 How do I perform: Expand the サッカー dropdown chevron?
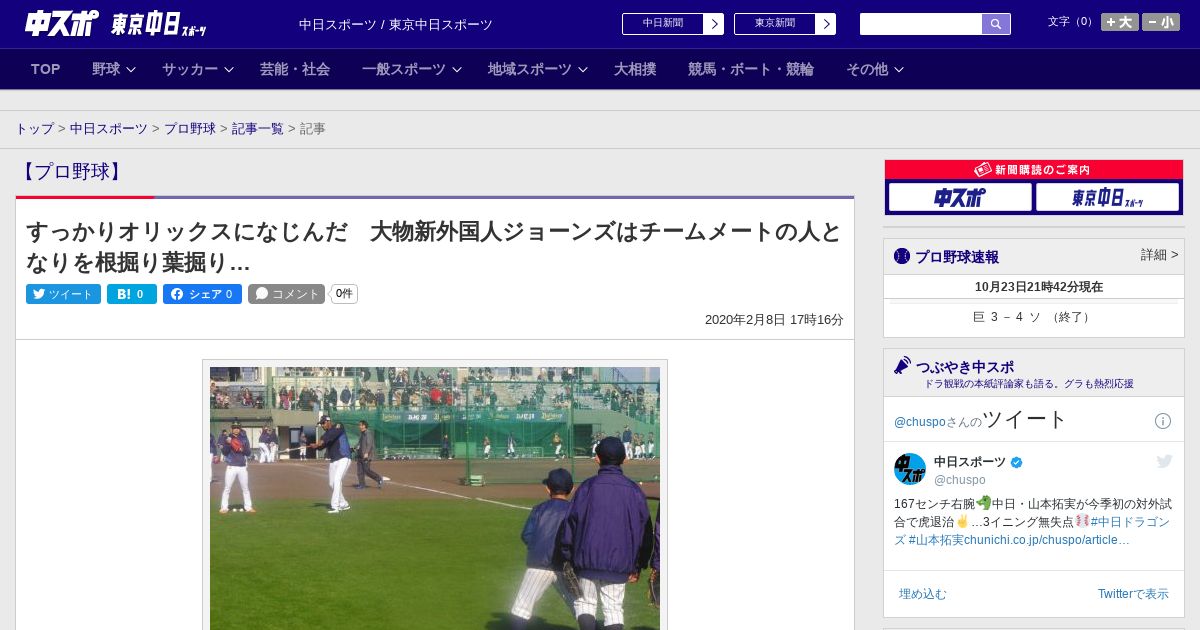[x=229, y=69]
